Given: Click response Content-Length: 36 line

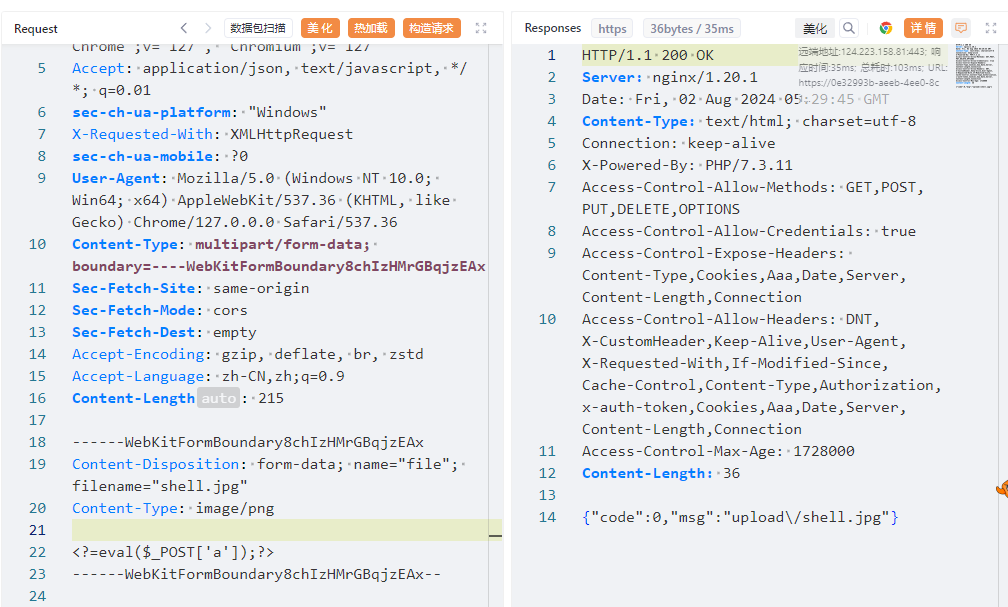Looking at the screenshot, I should [x=661, y=473].
